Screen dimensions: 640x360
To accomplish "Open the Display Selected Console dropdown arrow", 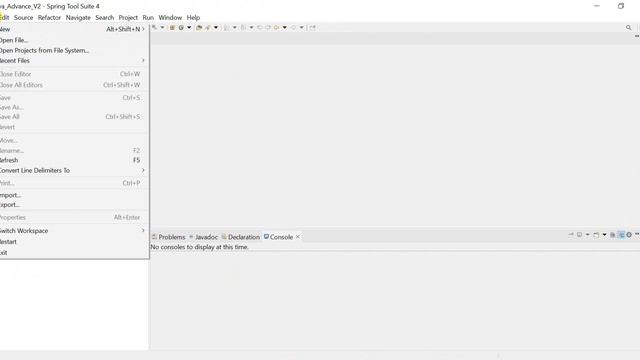I will tap(587, 234).
